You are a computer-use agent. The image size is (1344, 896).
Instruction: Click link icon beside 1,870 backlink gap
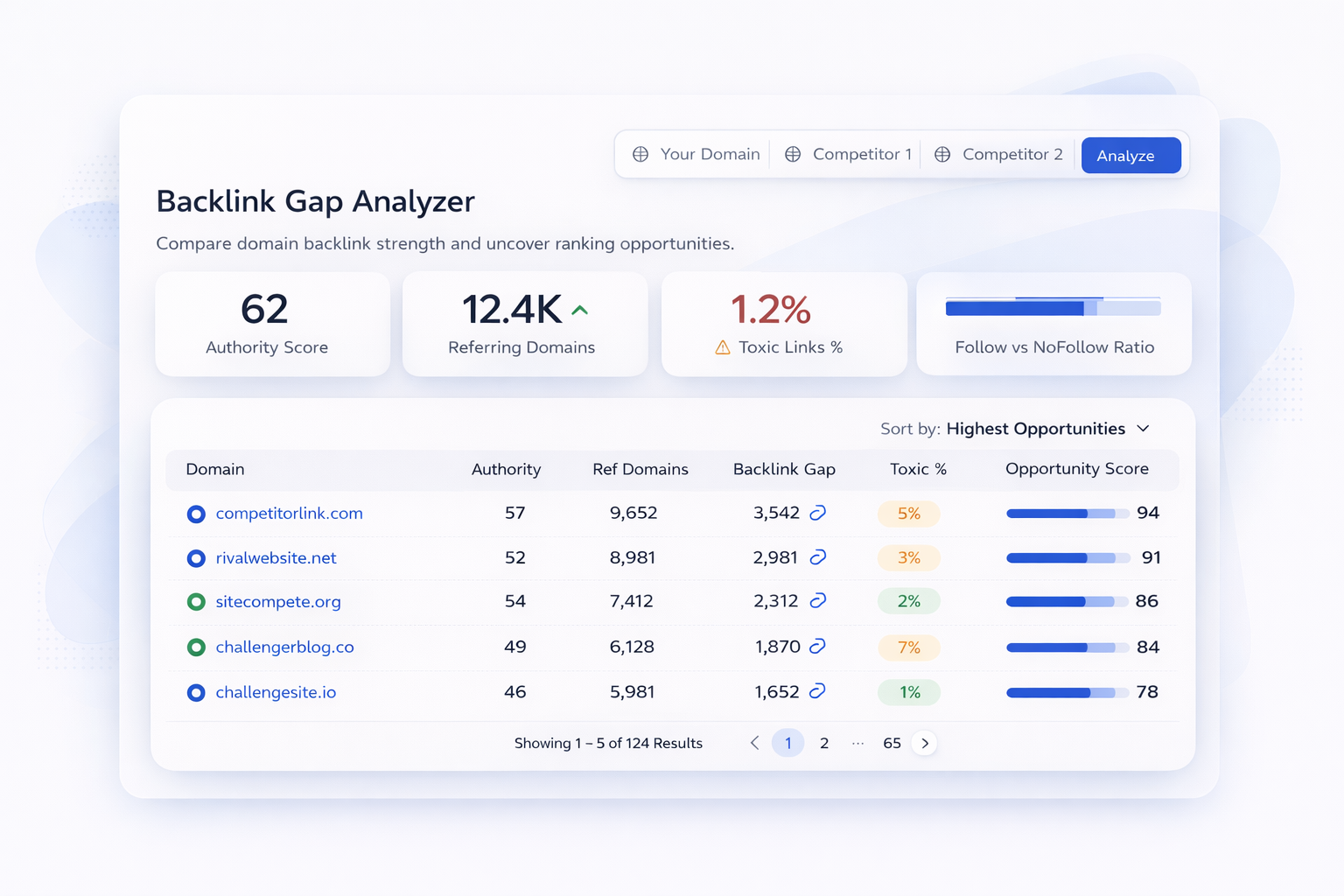pos(817,647)
